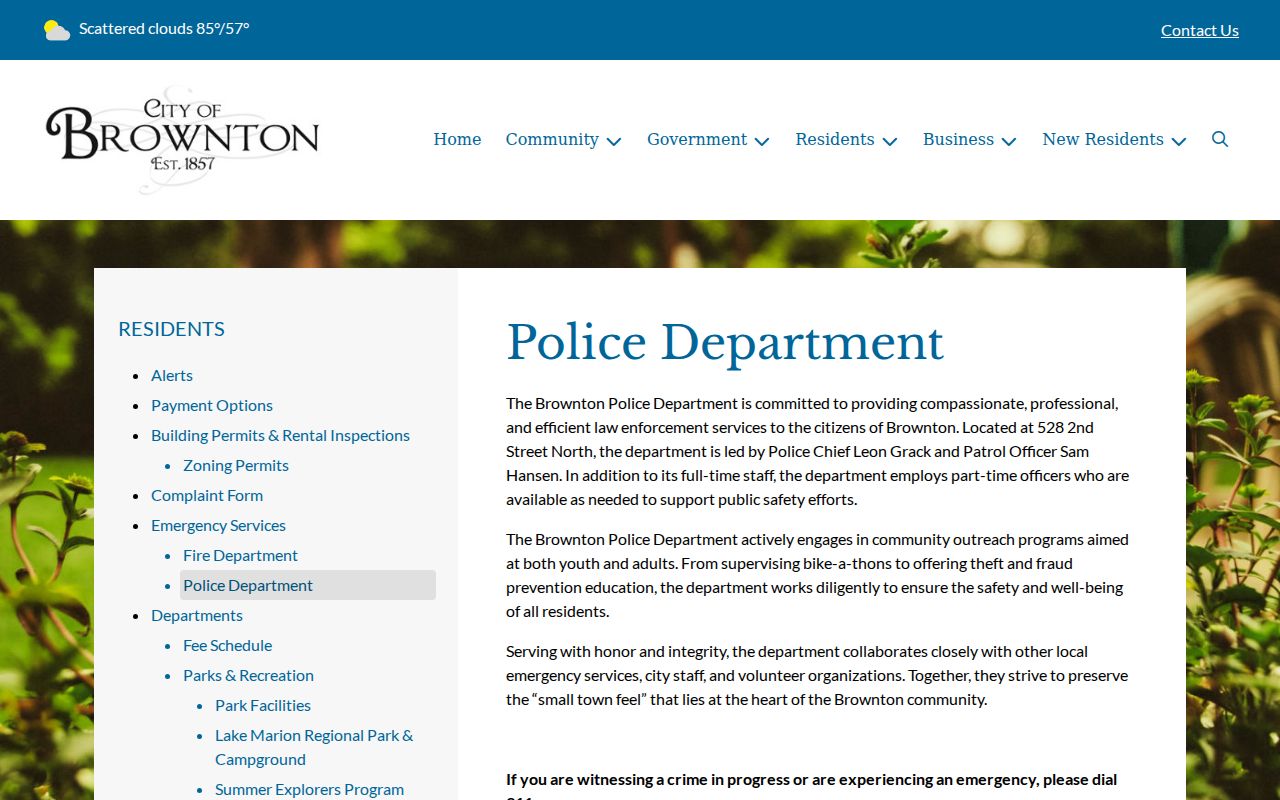Go to the Home menu item

pos(457,139)
